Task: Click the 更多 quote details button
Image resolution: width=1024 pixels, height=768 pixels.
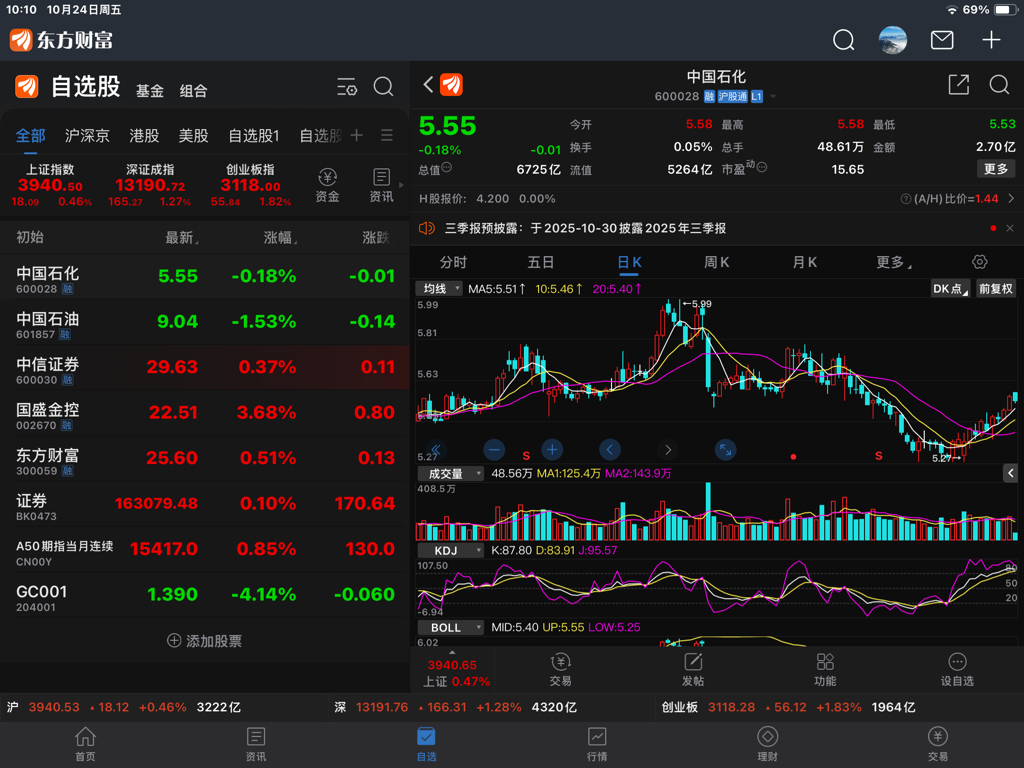Action: point(996,169)
